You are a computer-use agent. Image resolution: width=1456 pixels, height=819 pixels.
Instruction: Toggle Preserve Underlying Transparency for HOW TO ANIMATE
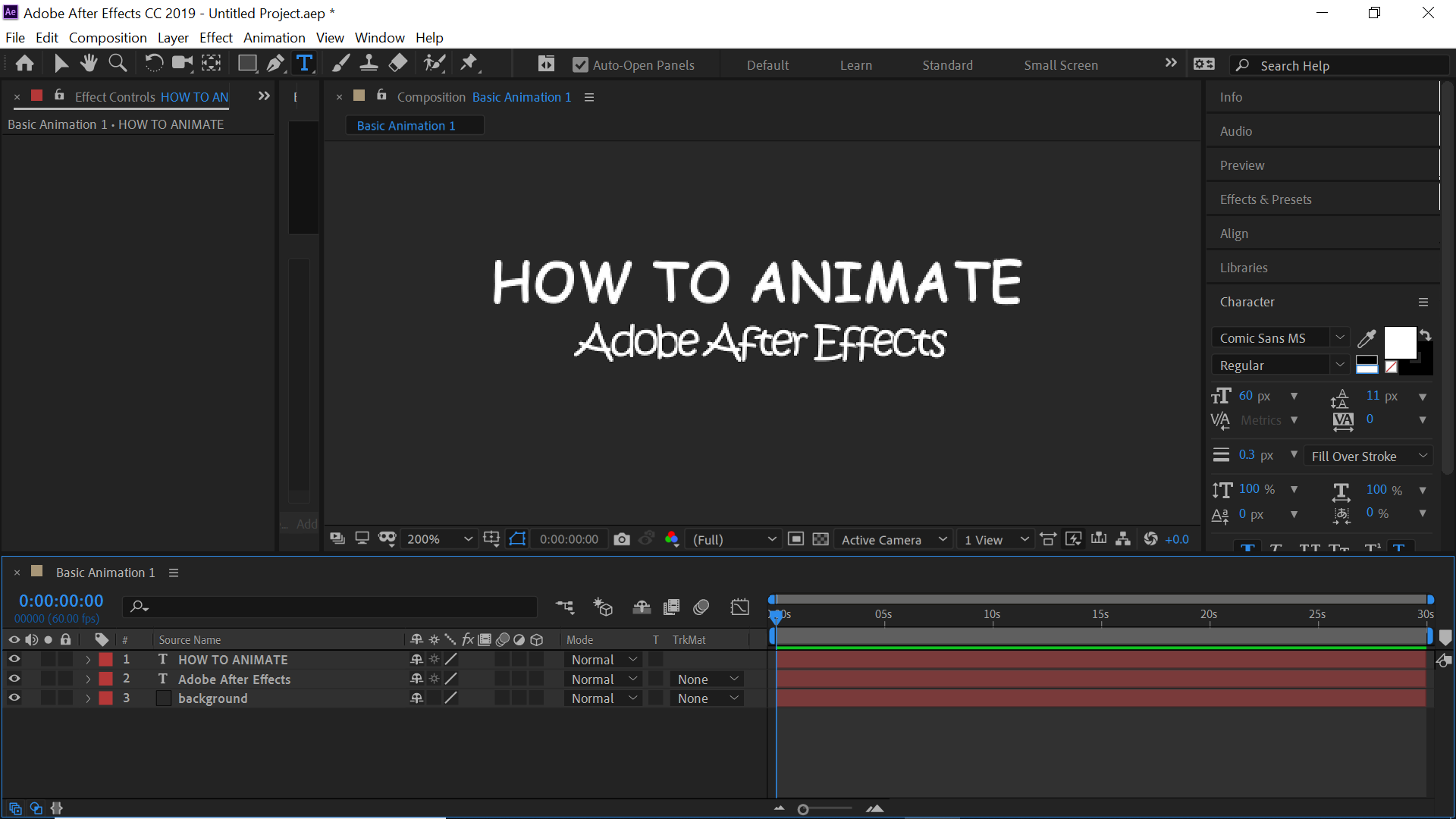(656, 660)
